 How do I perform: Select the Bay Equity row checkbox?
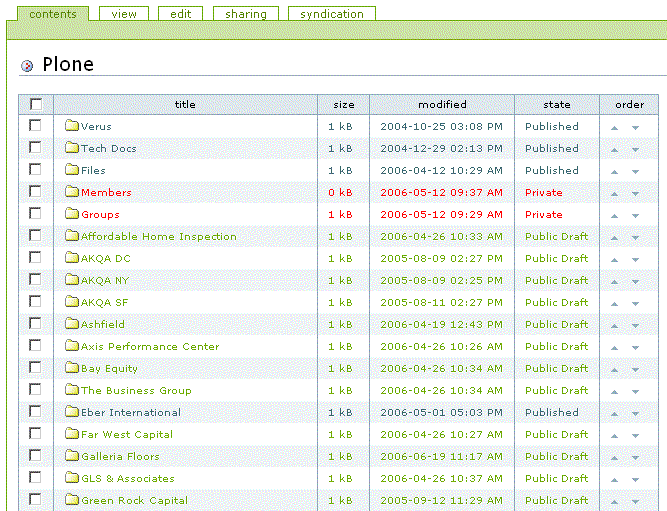point(36,368)
